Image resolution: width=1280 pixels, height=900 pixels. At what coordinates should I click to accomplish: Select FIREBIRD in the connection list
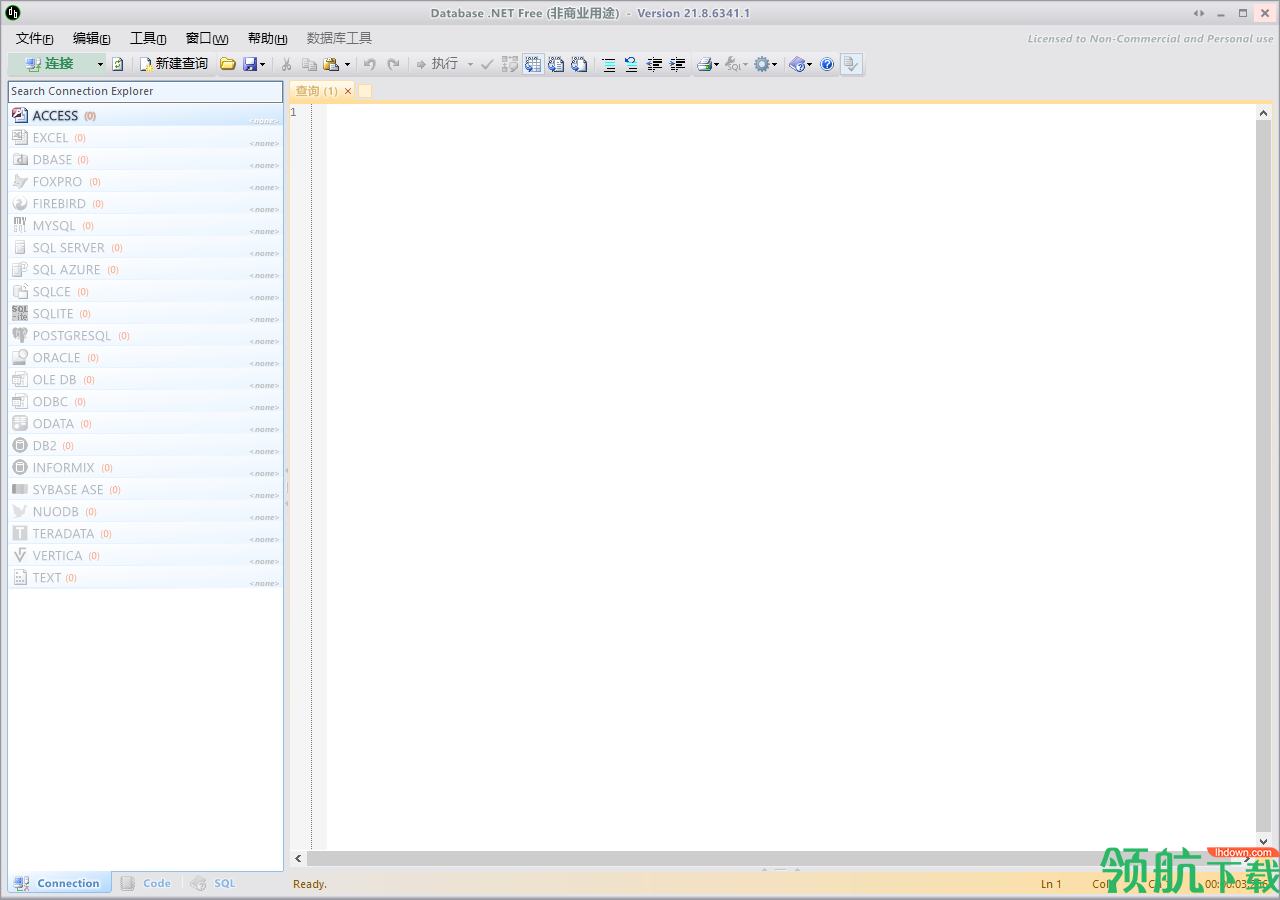tap(146, 204)
